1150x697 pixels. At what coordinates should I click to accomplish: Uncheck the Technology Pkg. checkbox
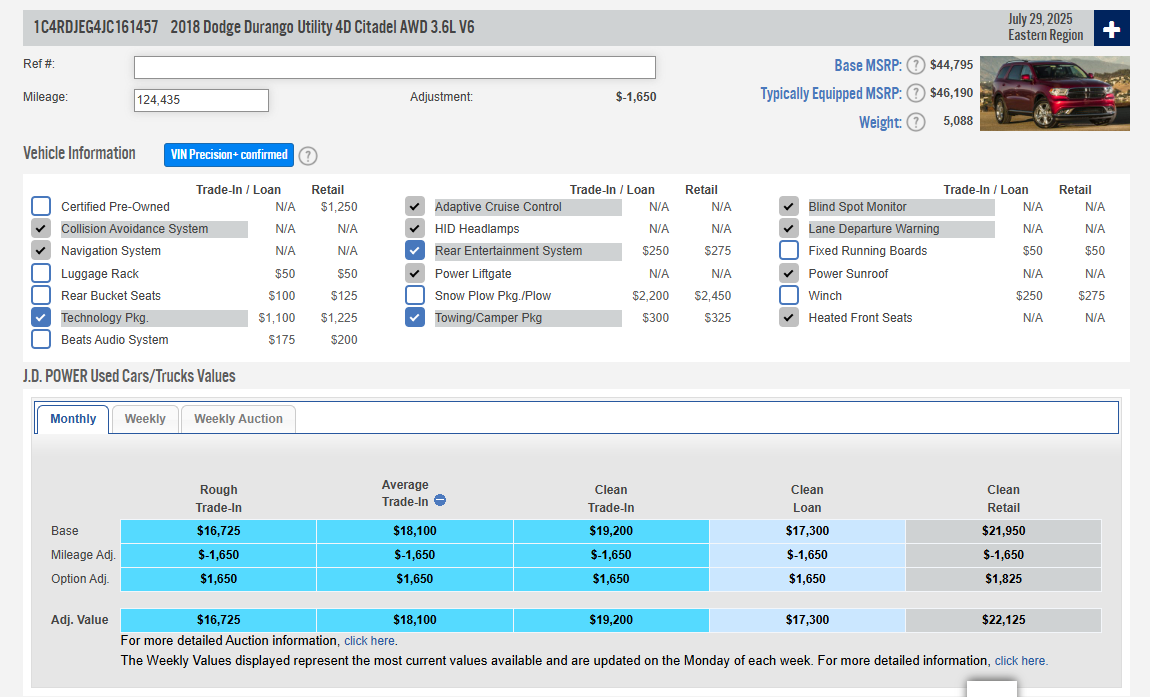41,317
